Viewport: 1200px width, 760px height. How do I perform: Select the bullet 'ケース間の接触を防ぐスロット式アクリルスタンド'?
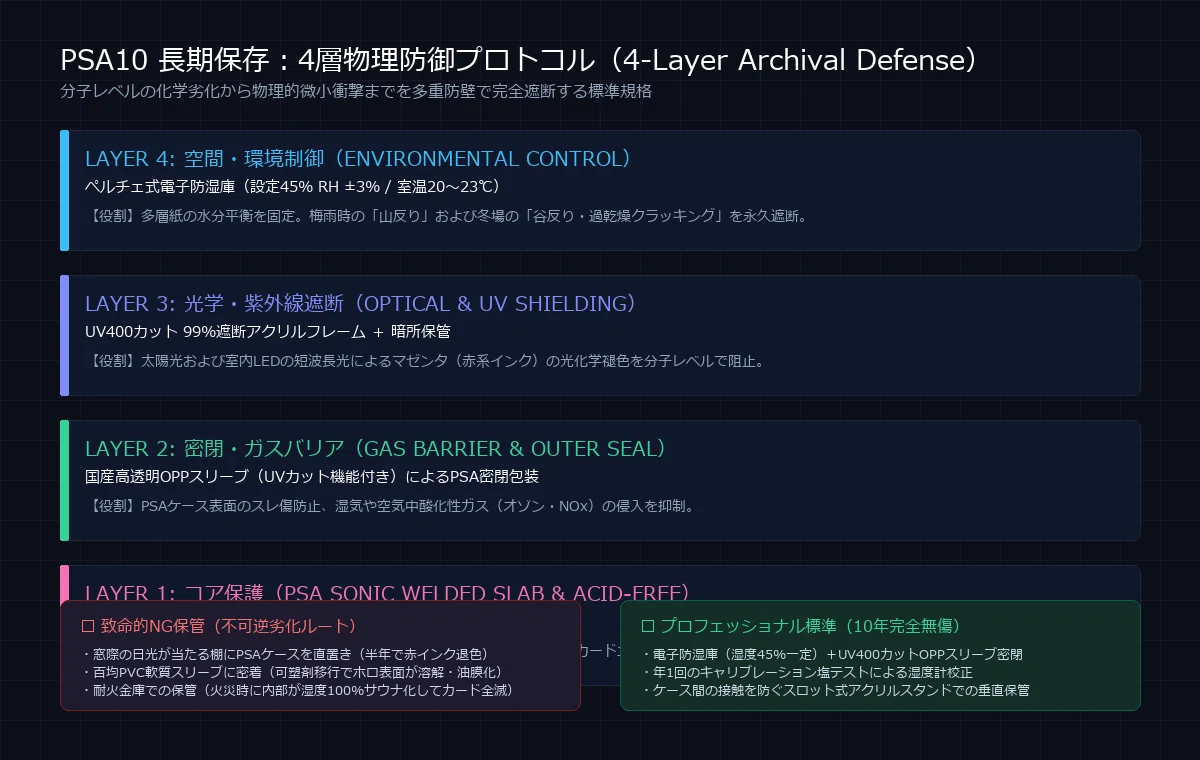(x=836, y=690)
